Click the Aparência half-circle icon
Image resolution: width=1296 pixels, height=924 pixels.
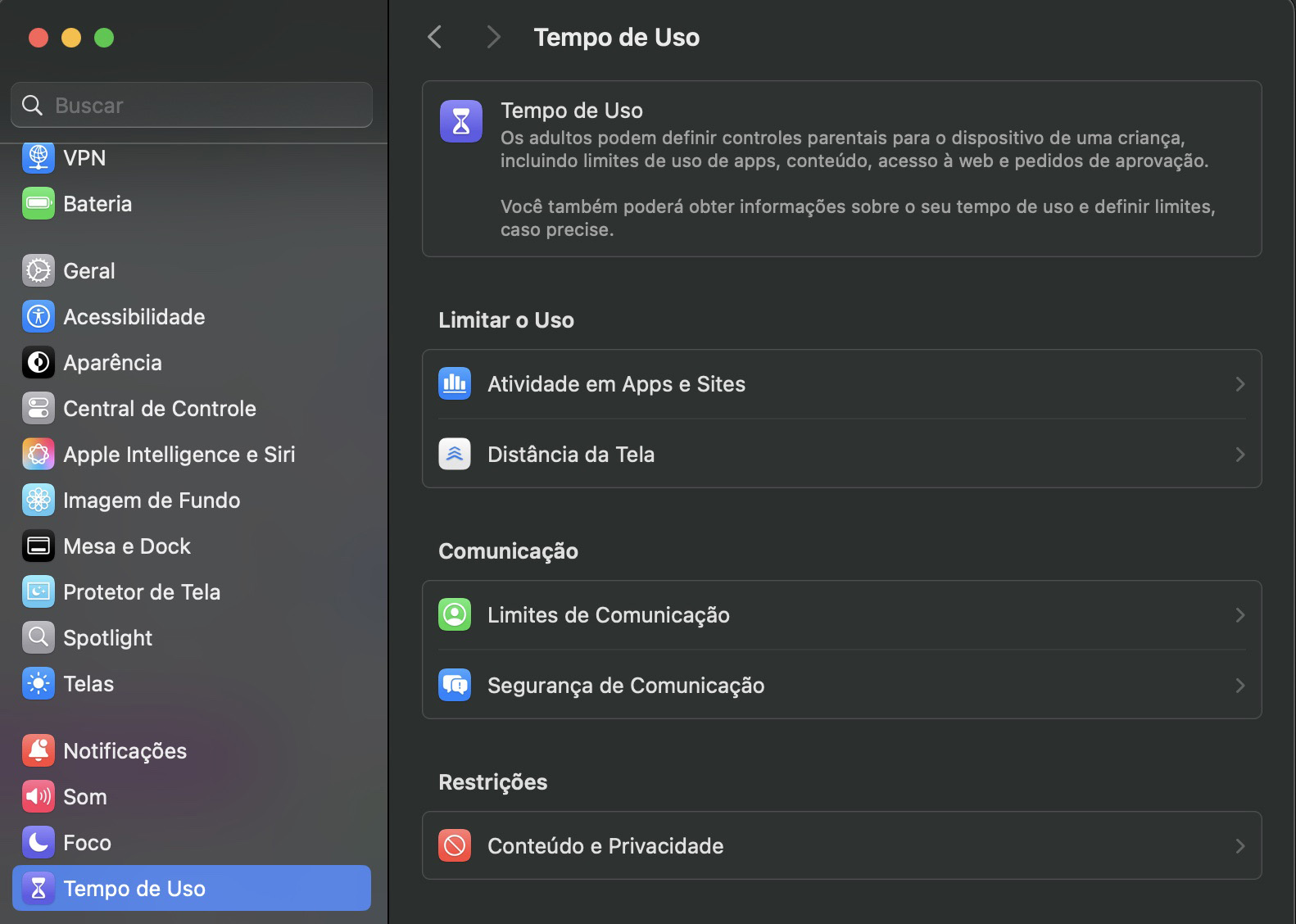tap(39, 362)
